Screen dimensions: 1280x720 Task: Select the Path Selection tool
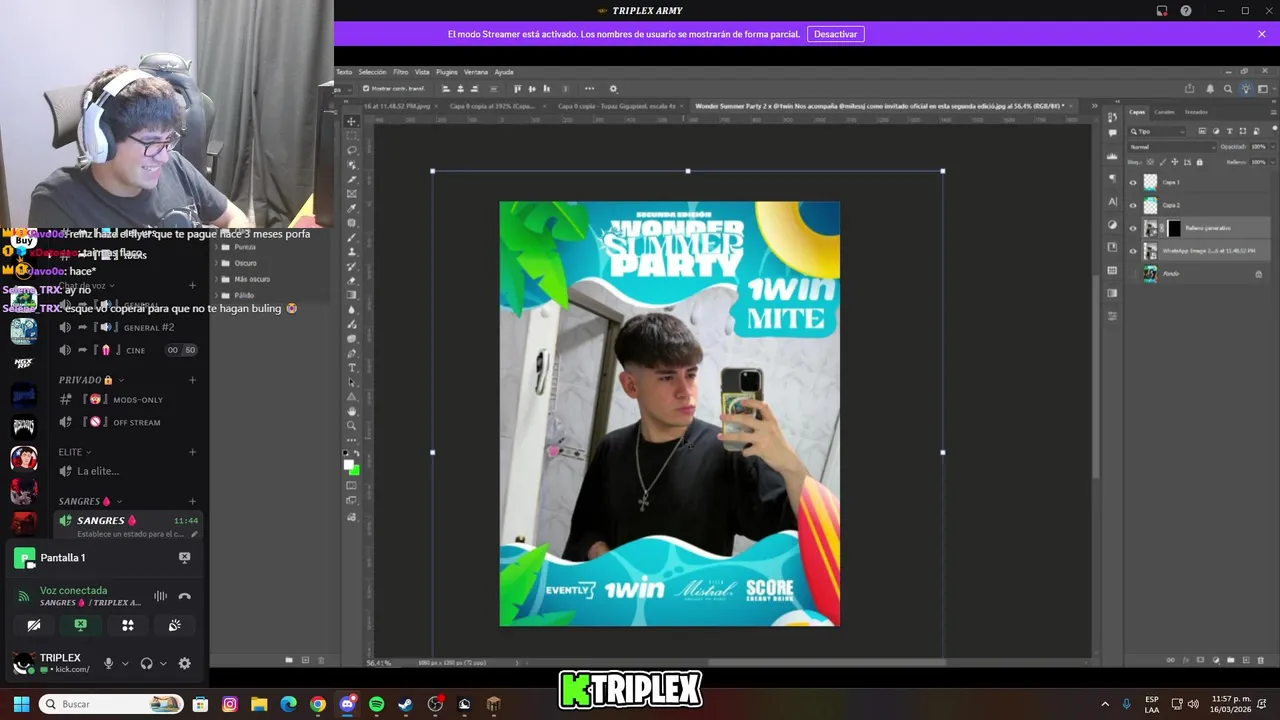tap(351, 382)
